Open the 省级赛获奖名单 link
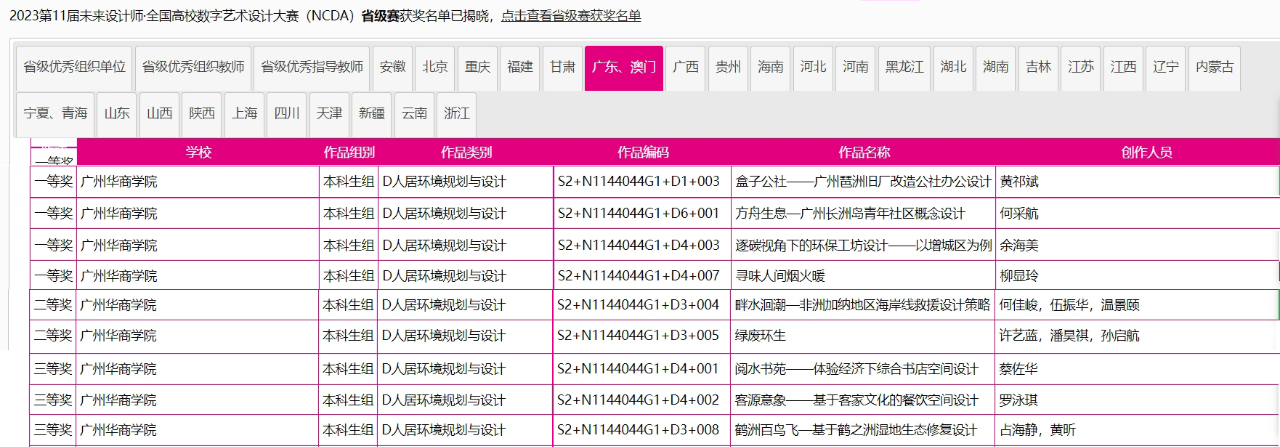 [571, 16]
